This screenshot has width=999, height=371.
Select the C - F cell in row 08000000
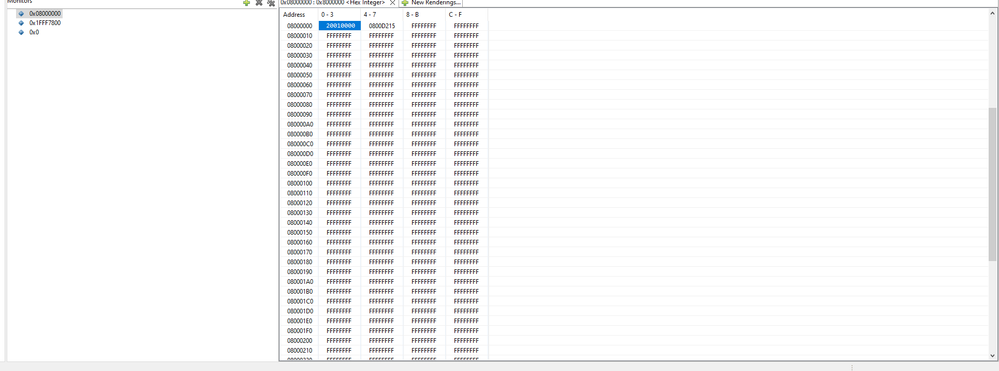[x=466, y=25]
